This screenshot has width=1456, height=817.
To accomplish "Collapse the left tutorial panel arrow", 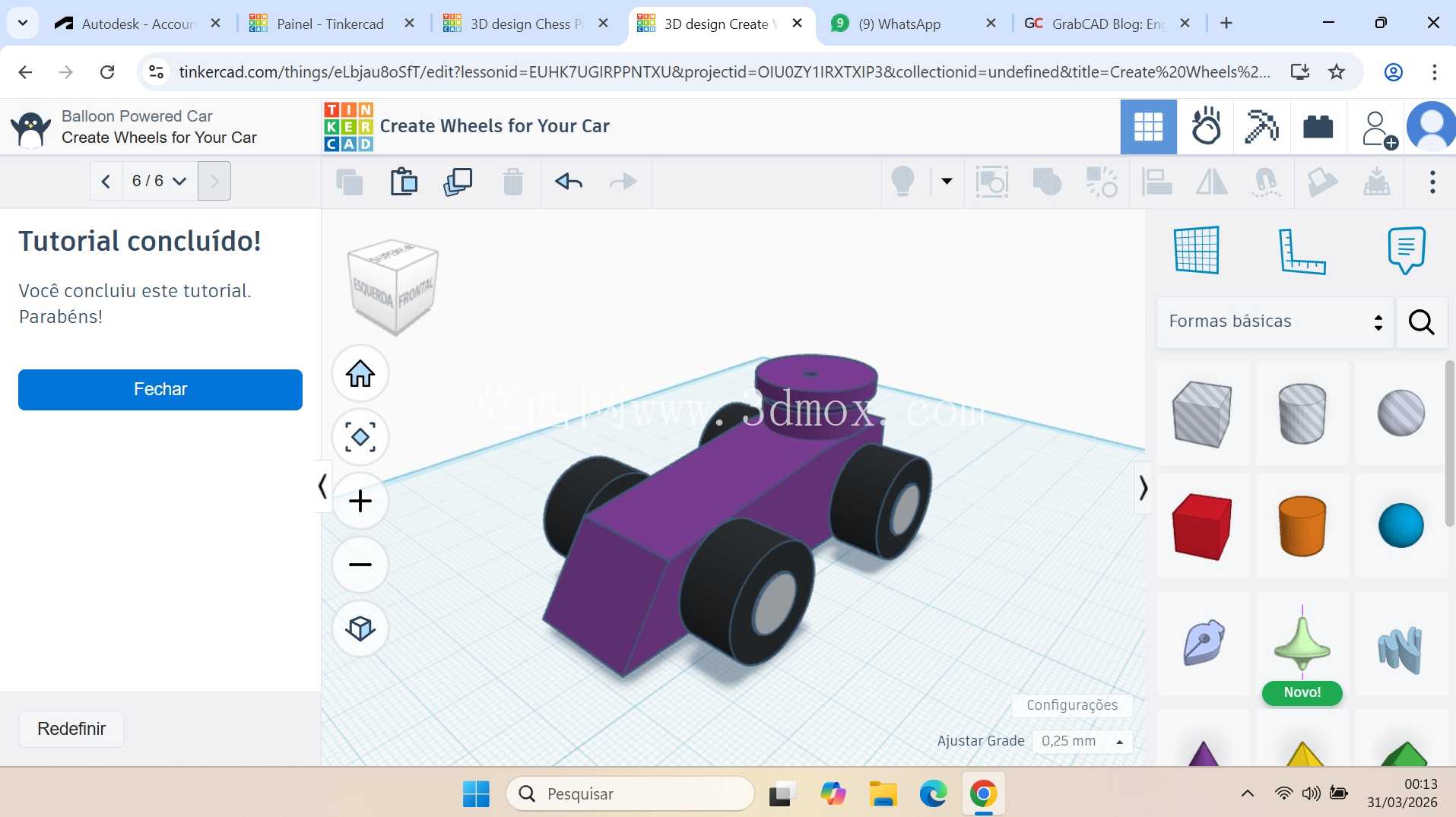I will (322, 486).
